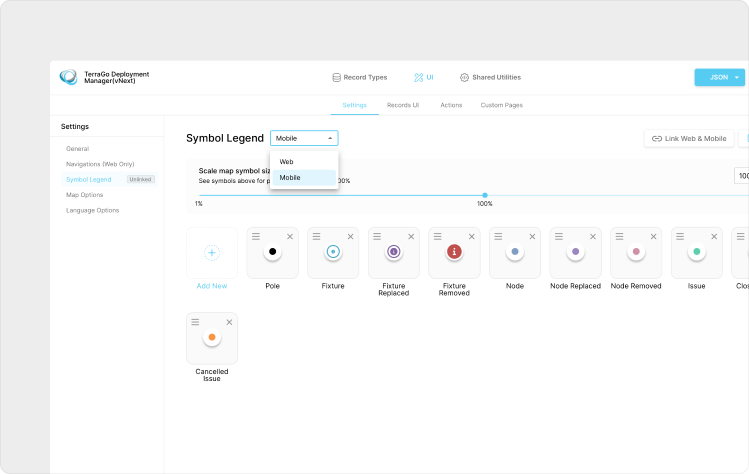749x474 pixels.
Task: Open the Symbol Legend platform dropdown
Action: coord(304,139)
